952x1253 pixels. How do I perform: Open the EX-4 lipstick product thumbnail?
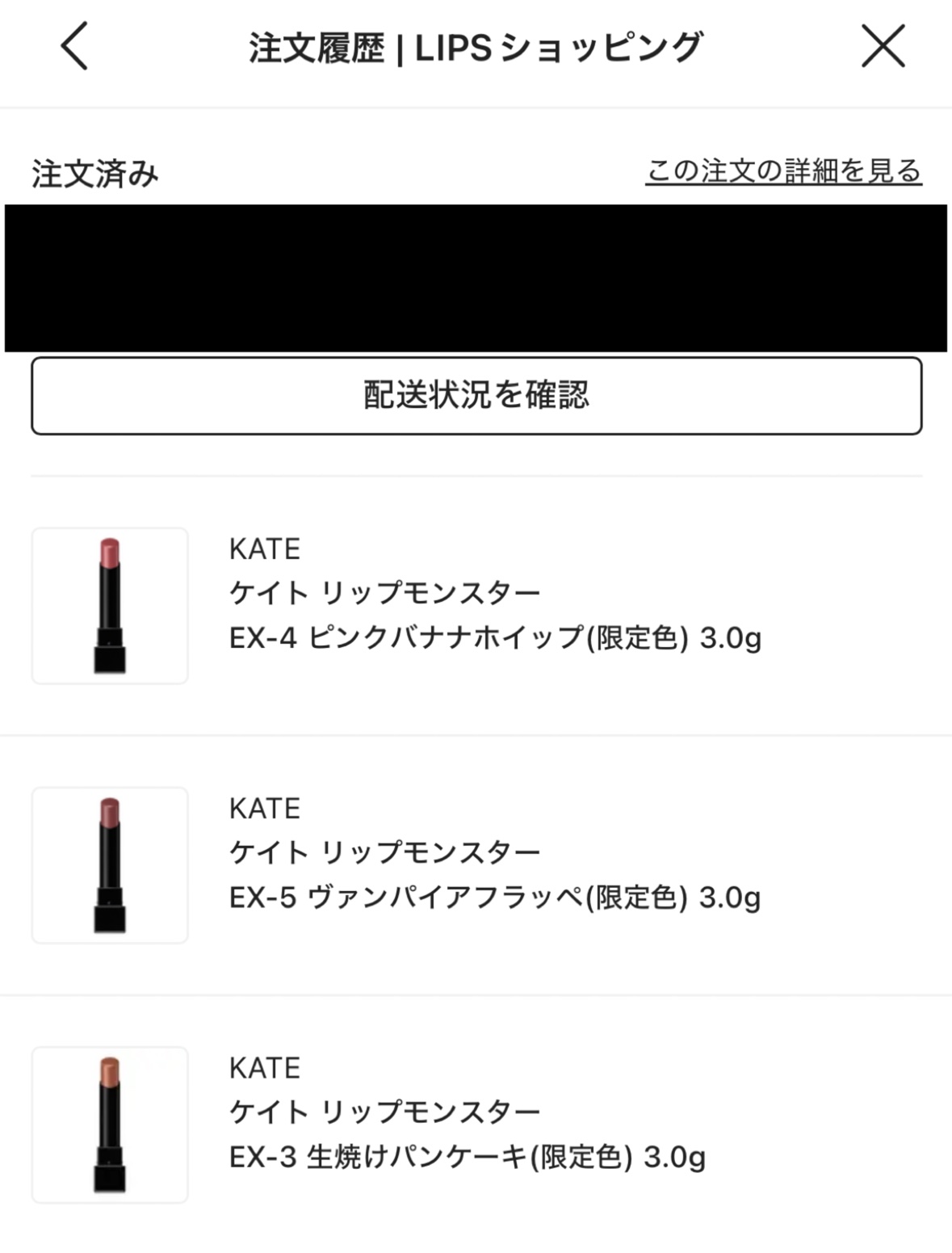click(110, 606)
